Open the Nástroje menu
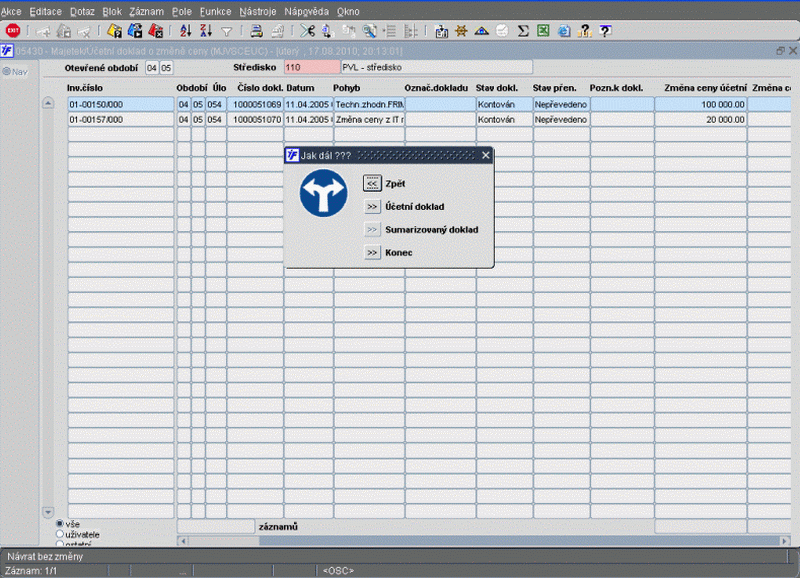800x578 pixels. tap(258, 10)
